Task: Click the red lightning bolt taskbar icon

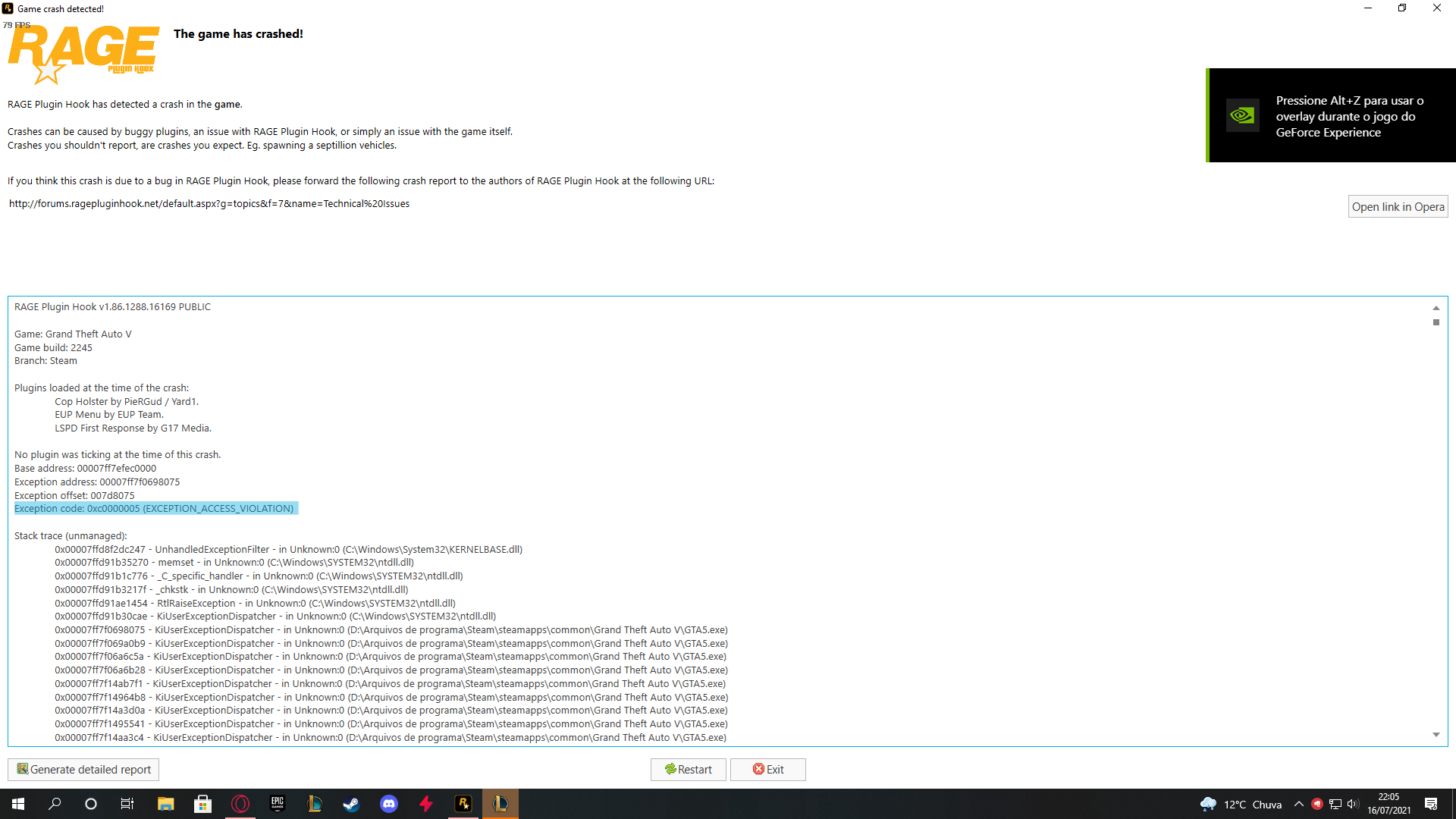Action: (x=425, y=804)
